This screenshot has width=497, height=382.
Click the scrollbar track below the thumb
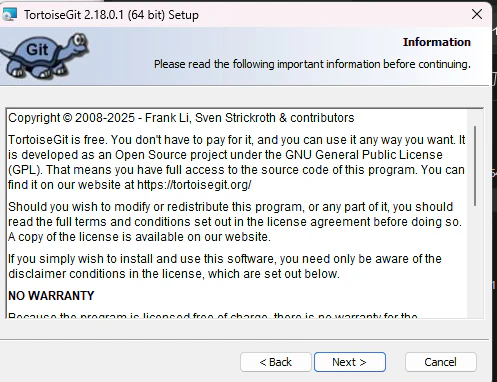tap(475, 262)
